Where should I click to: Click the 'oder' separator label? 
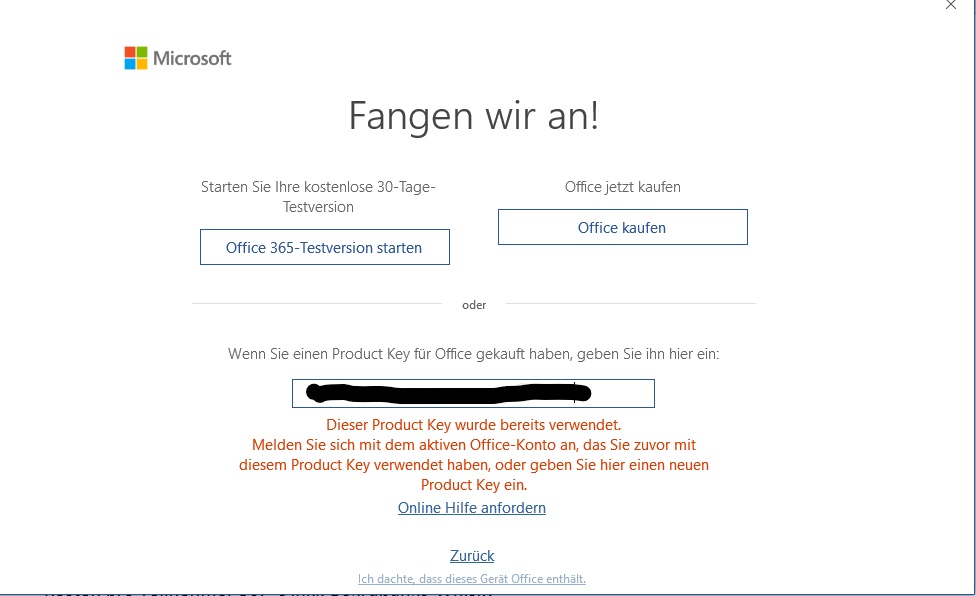(x=474, y=305)
